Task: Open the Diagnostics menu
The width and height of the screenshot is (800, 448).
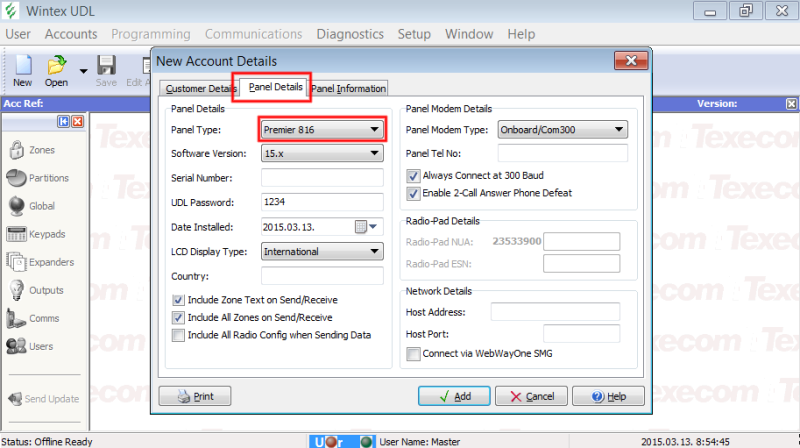Action: (350, 34)
